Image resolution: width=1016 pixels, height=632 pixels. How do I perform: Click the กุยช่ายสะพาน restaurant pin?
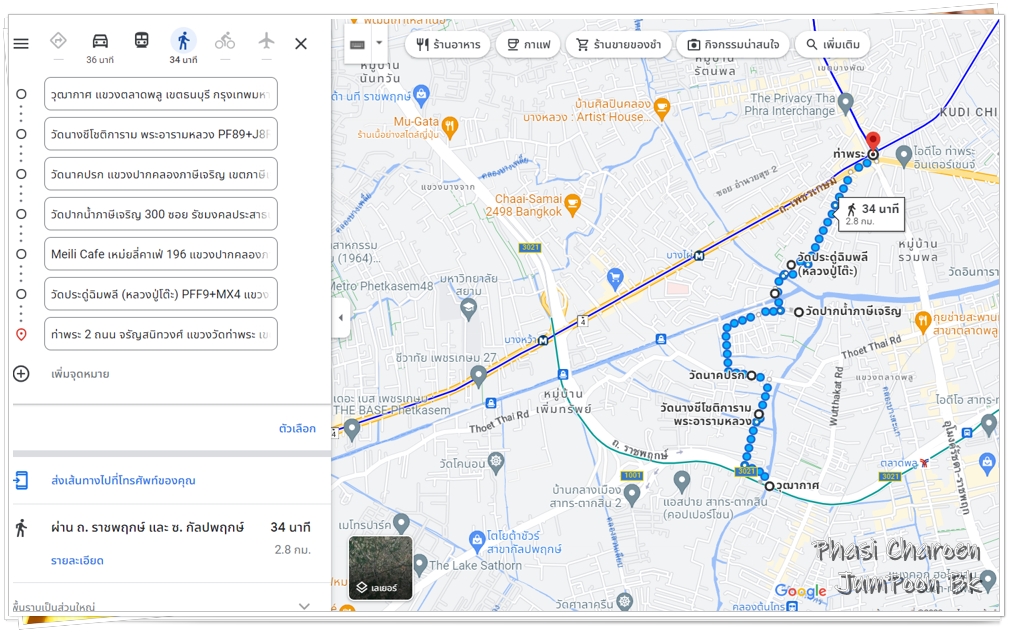(x=923, y=320)
